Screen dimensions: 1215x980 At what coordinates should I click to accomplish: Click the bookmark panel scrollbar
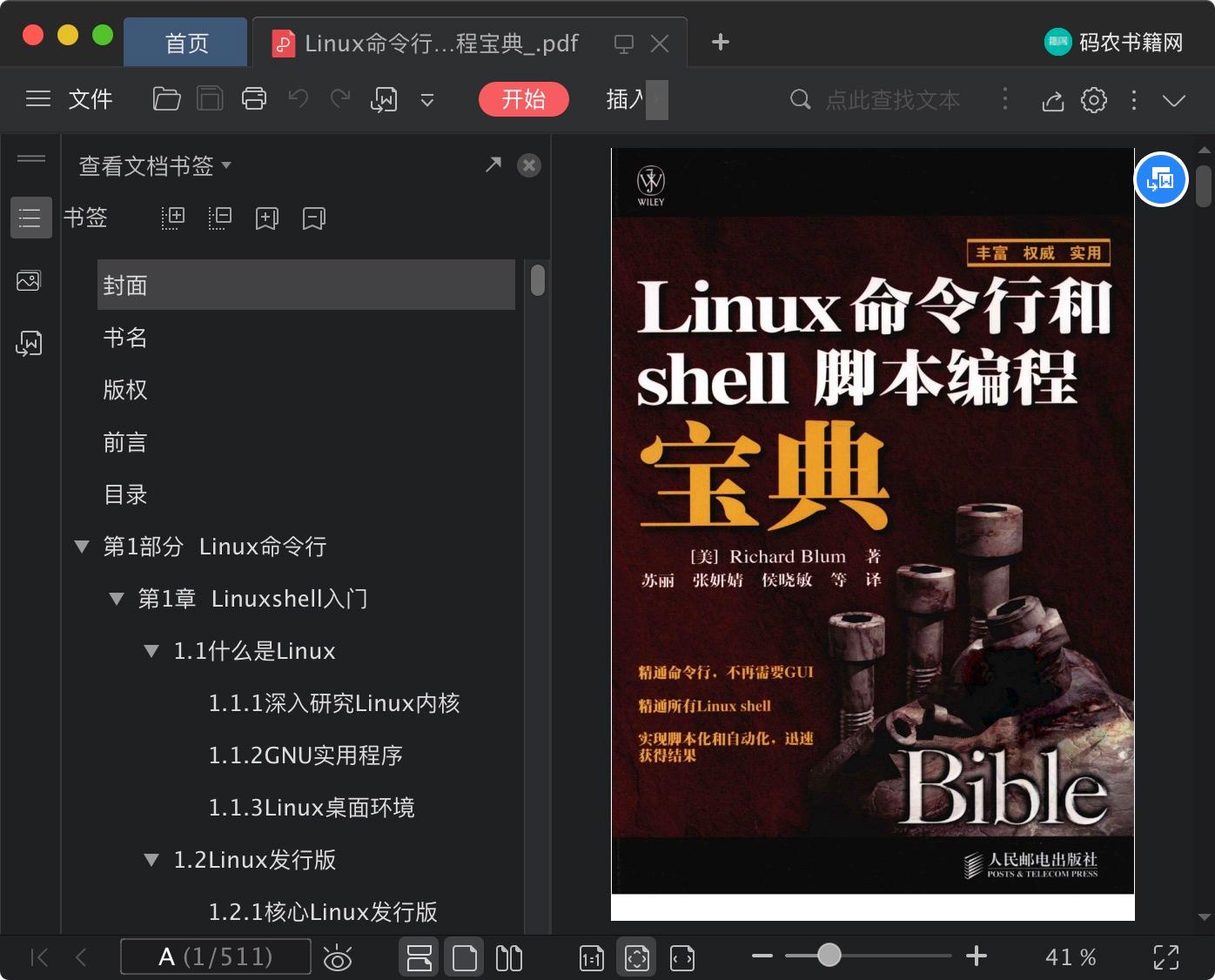point(538,280)
